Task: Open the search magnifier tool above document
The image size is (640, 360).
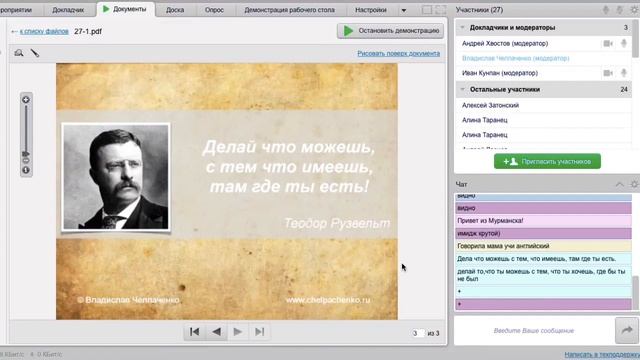Action: pyautogui.click(x=19, y=53)
